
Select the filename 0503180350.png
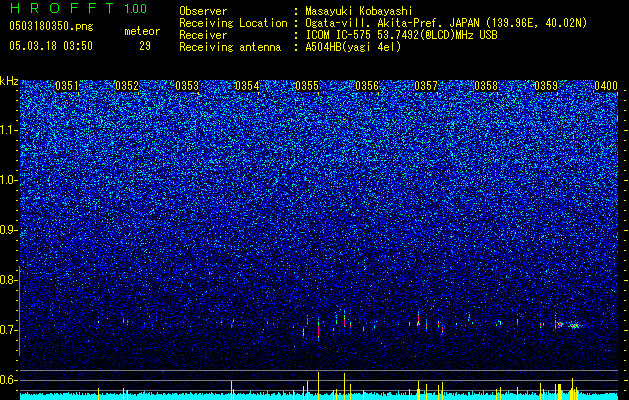tap(51, 26)
